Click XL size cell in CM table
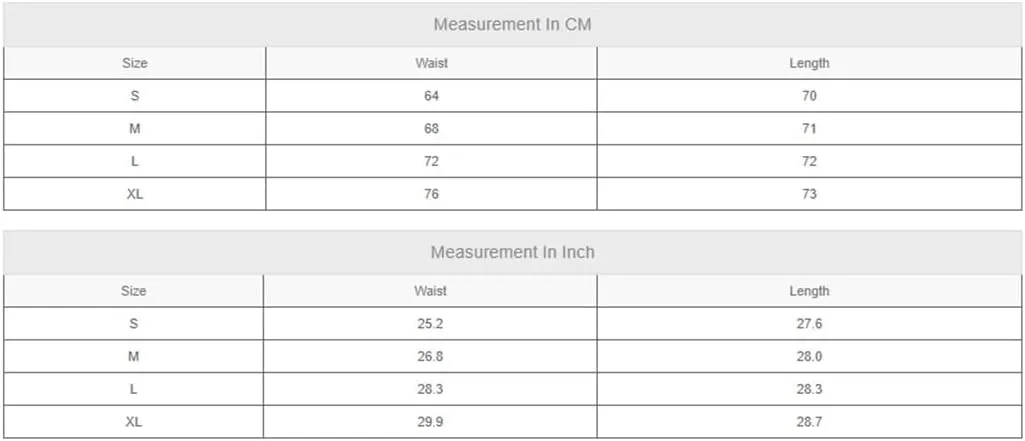The height and width of the screenshot is (441, 1025). [x=135, y=194]
